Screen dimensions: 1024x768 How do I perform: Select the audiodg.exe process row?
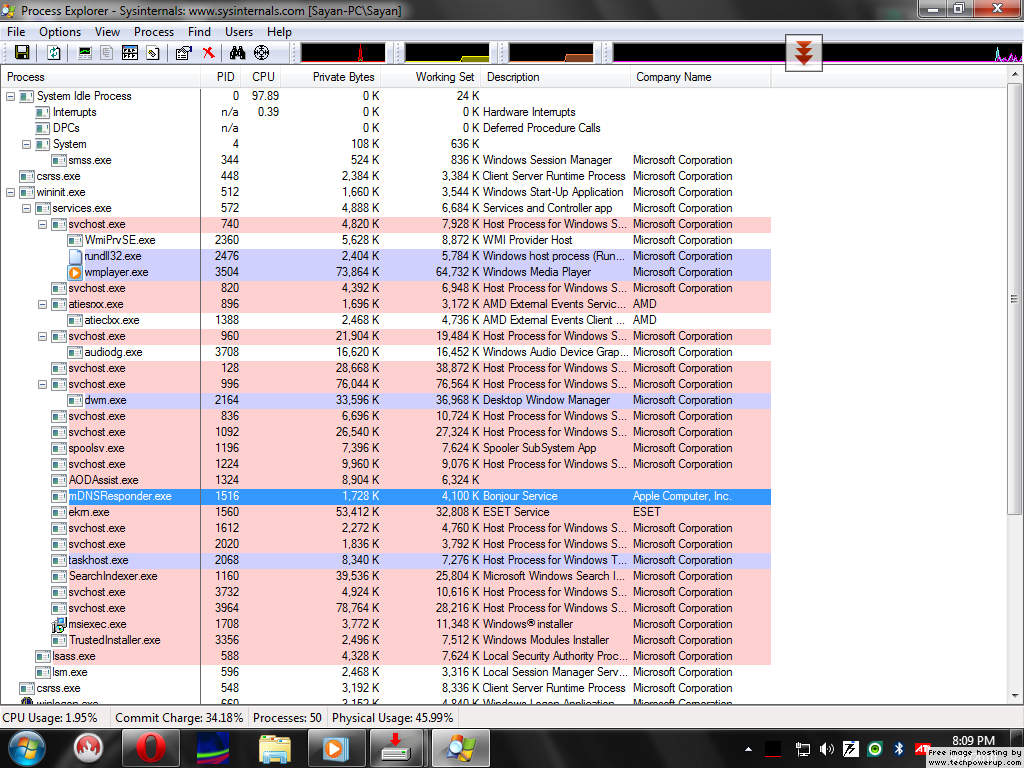[x=386, y=352]
